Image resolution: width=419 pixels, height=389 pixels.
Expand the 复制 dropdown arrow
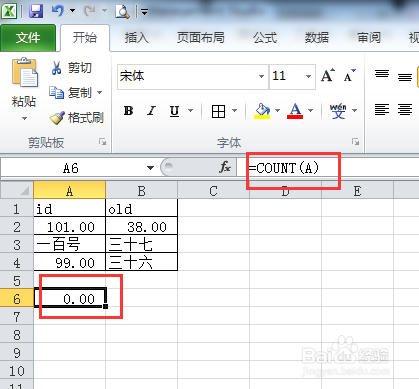tap(99, 92)
